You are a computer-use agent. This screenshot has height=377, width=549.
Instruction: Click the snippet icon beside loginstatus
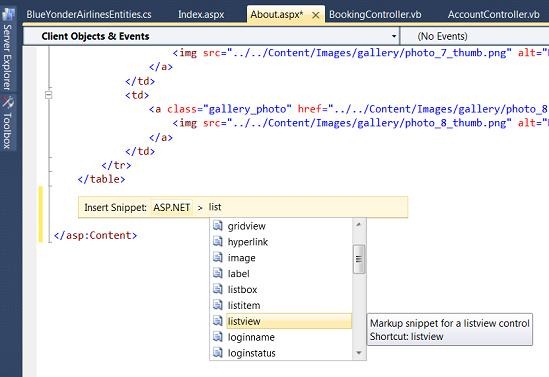(x=218, y=352)
